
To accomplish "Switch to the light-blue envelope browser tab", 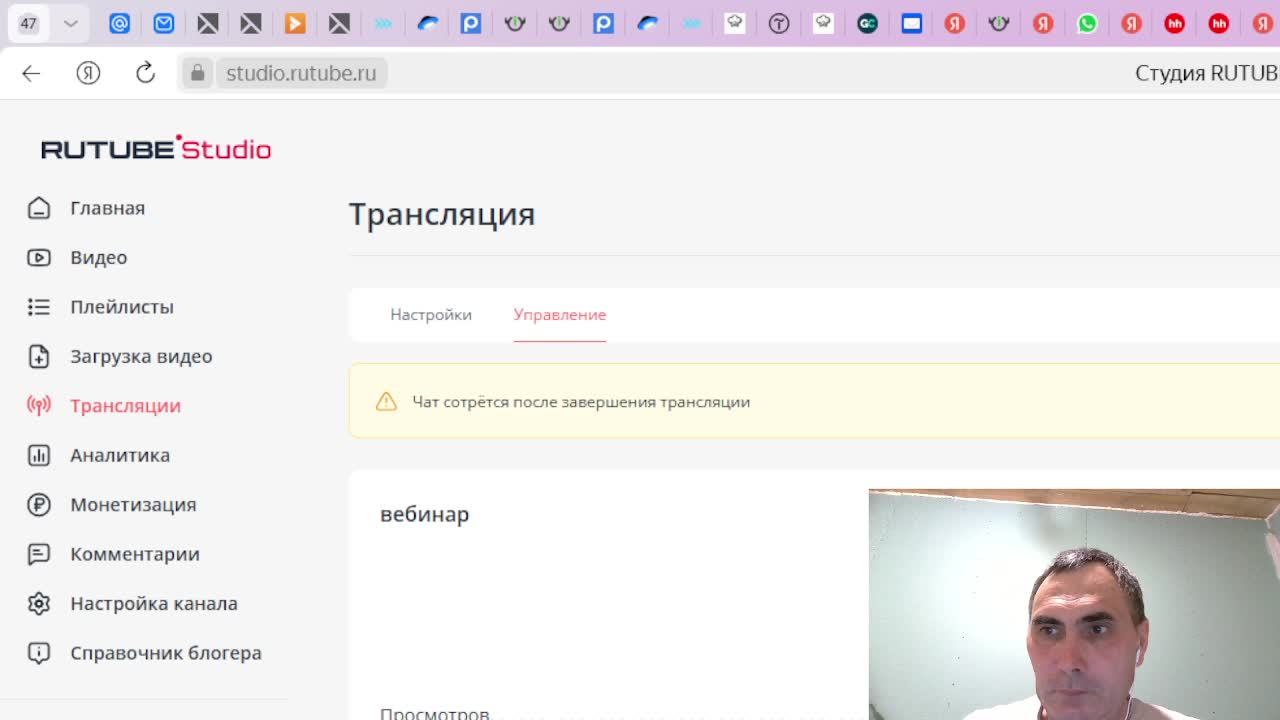I will tap(163, 23).
